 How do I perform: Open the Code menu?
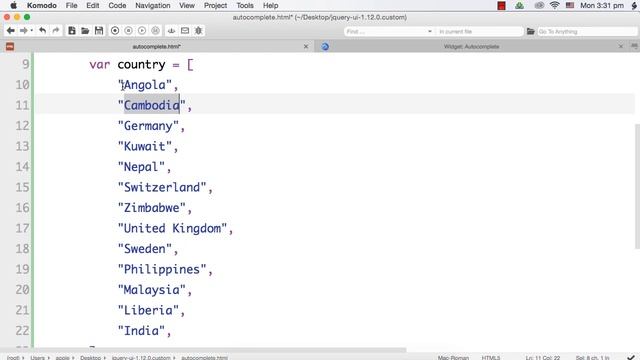(117, 5)
